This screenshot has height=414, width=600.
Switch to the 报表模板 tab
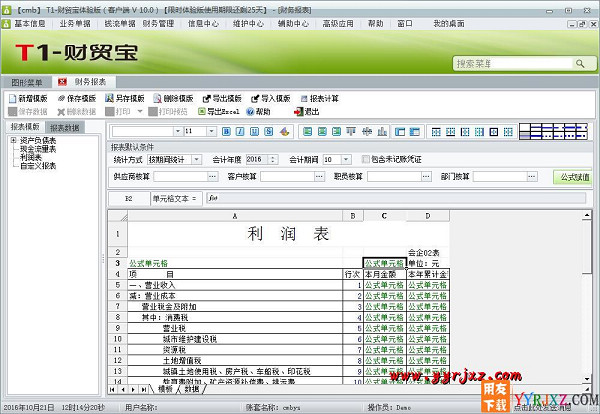[25, 127]
